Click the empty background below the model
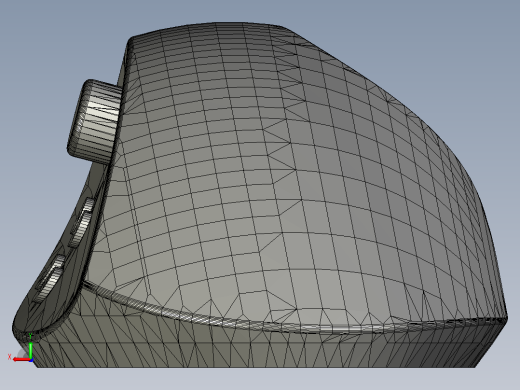Image resolution: width=520 pixels, height=390 pixels. point(260,379)
